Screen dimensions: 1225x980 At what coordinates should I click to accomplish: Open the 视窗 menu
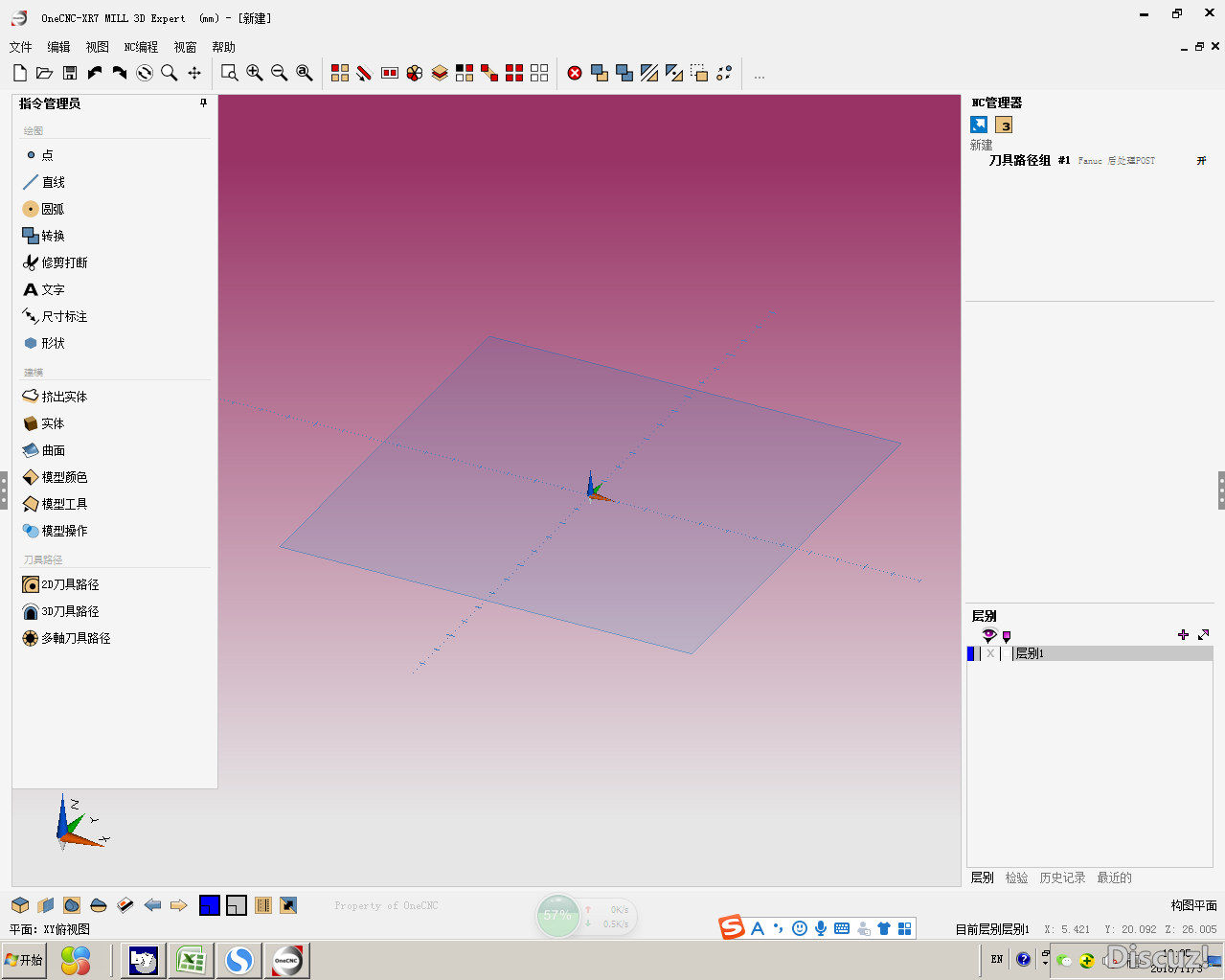(185, 47)
